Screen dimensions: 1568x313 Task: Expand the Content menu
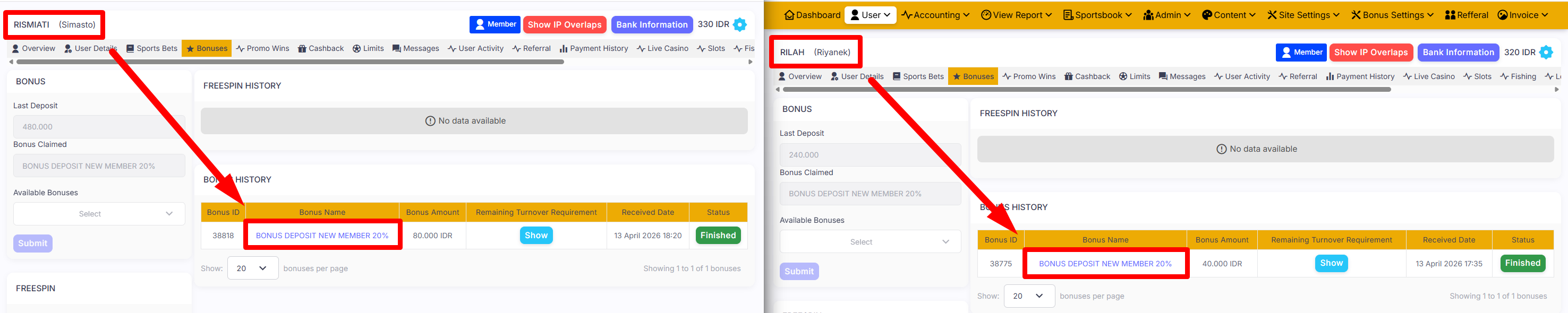[1229, 15]
